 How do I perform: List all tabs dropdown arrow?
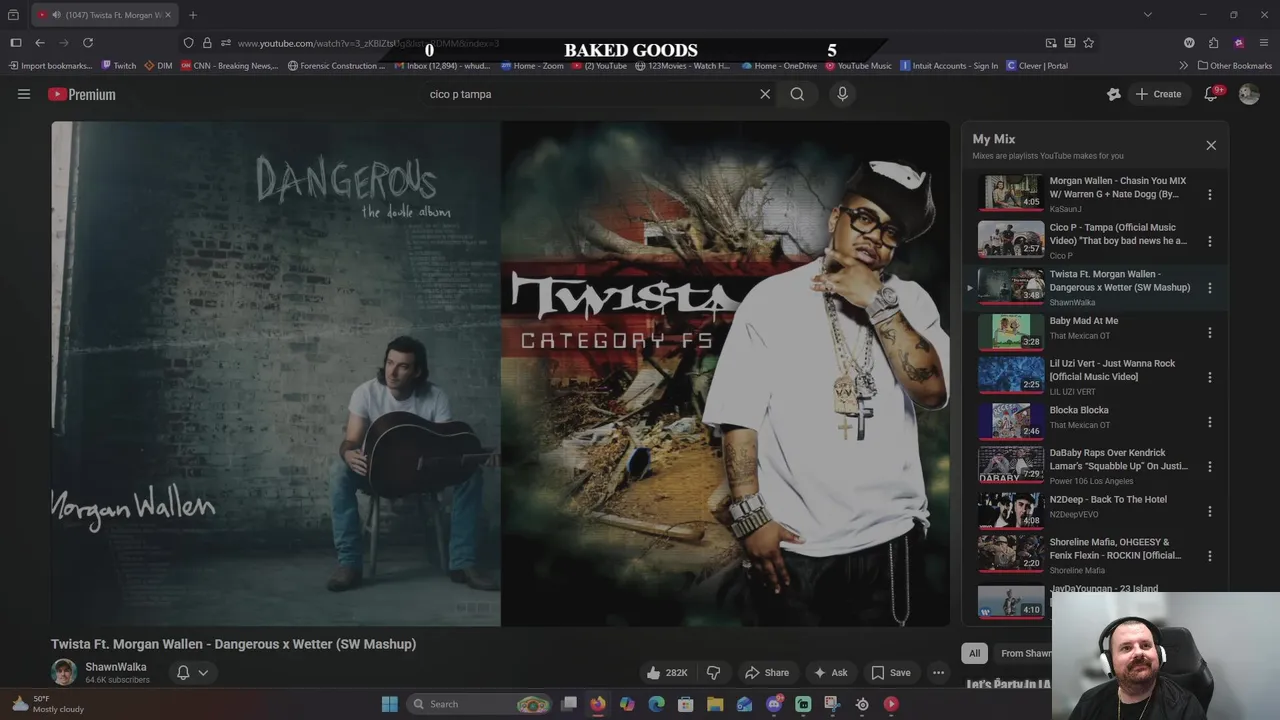click(1147, 15)
